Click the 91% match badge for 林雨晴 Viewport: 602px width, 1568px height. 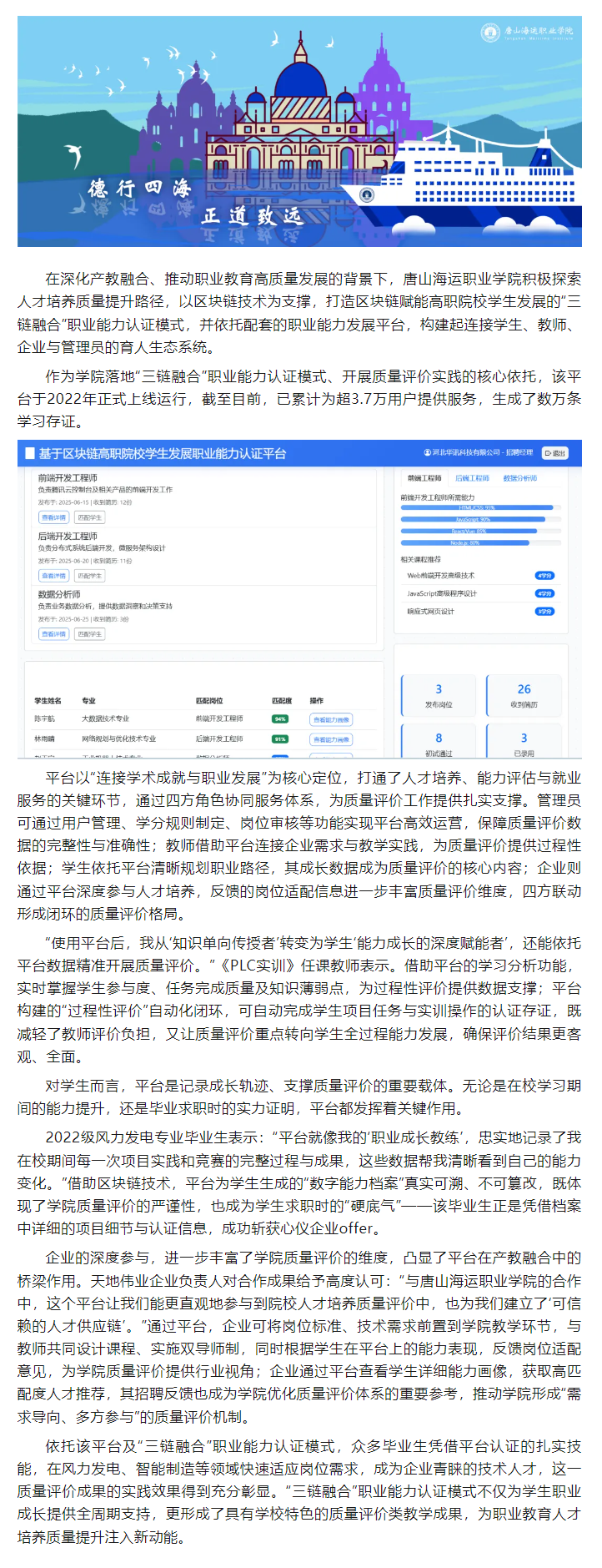(x=280, y=739)
